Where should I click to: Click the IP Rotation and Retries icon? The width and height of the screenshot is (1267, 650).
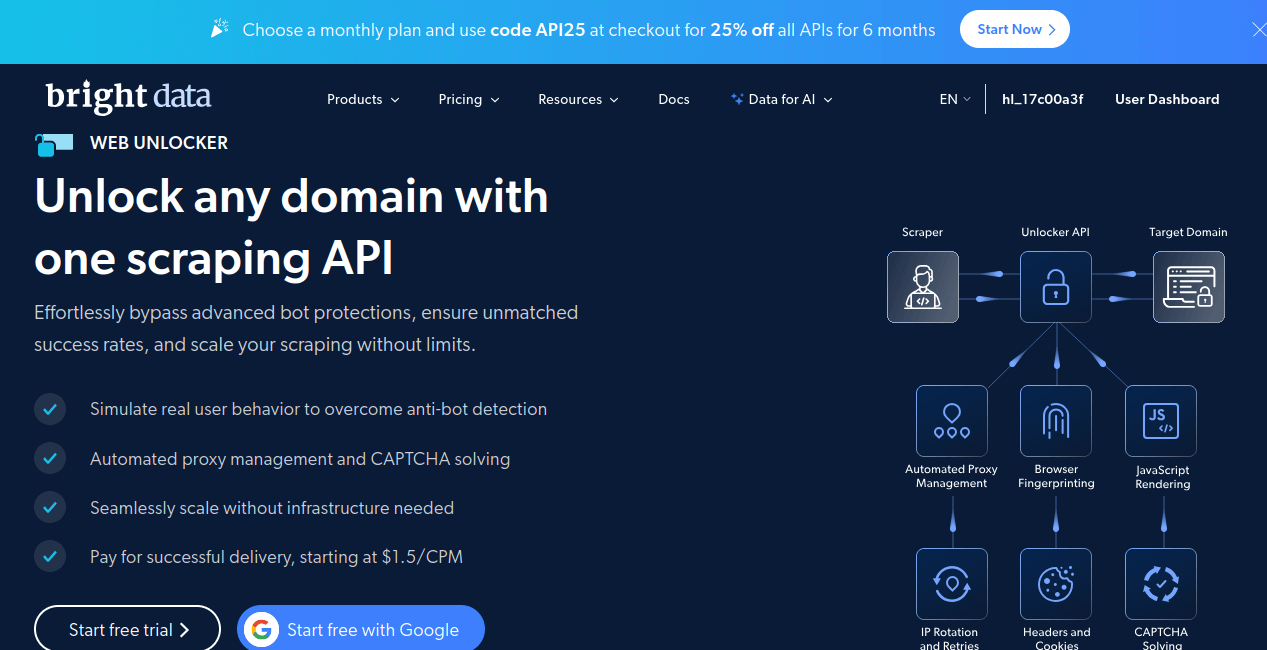[x=951, y=583]
